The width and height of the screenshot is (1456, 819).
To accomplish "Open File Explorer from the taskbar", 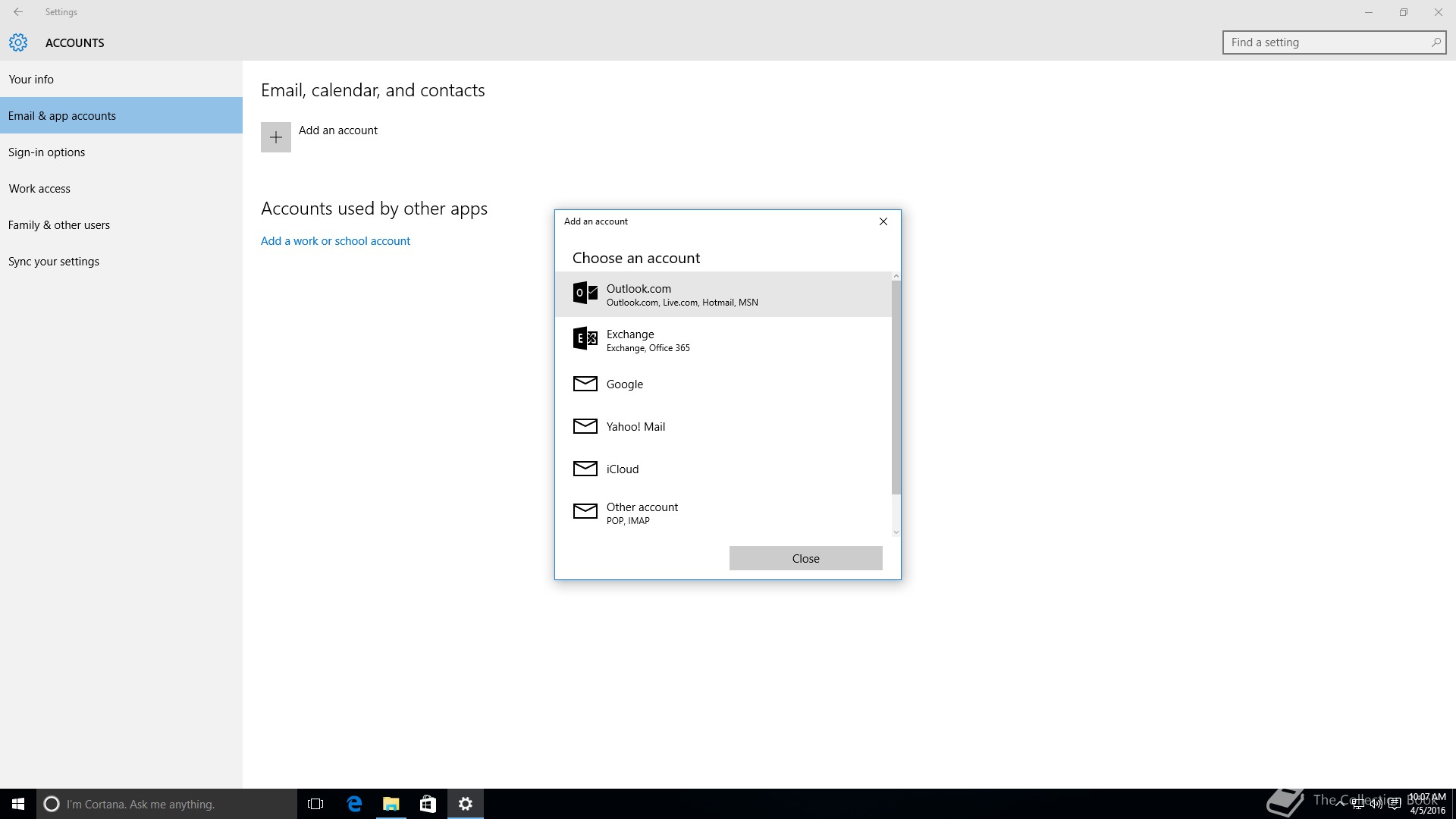I will click(x=391, y=804).
